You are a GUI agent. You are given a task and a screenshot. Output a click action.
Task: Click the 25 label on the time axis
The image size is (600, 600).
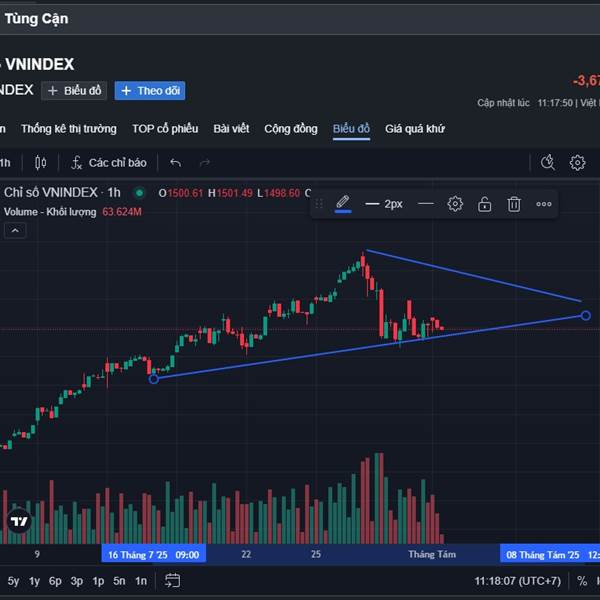[316, 554]
